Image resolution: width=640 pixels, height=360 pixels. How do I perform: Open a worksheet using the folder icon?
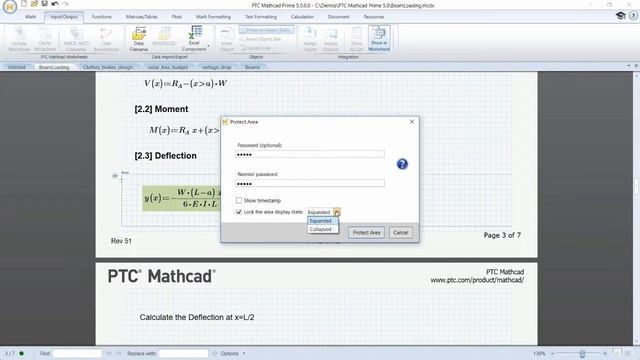tap(34, 4)
